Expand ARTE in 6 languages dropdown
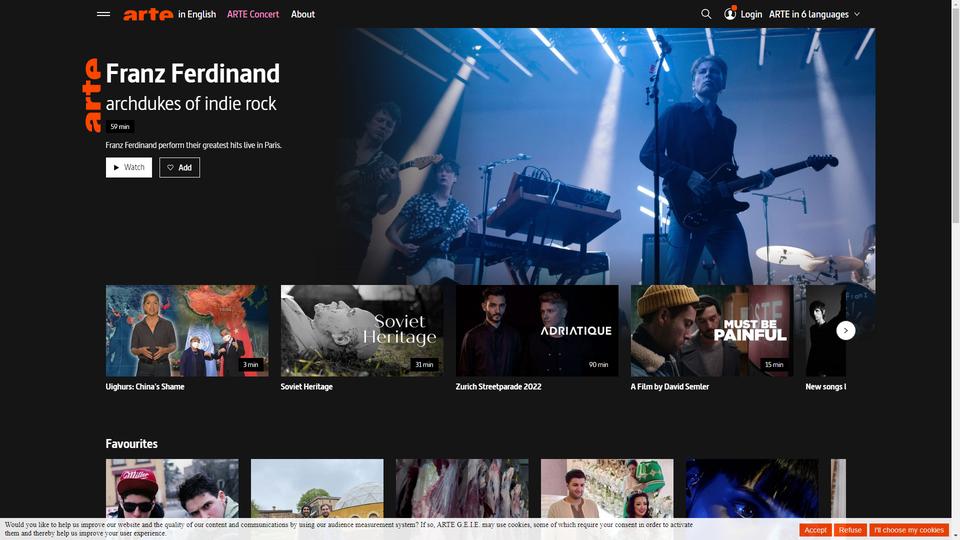This screenshot has width=960, height=540. [814, 14]
